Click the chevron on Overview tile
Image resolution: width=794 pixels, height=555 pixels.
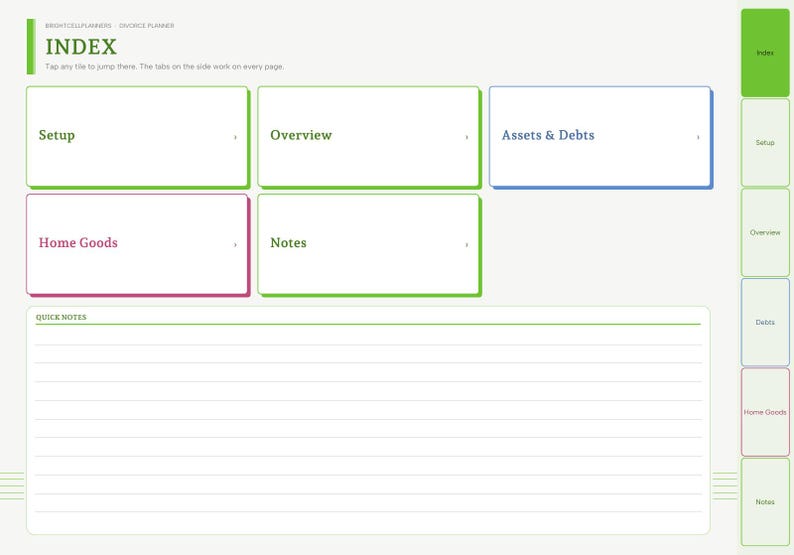tap(466, 137)
